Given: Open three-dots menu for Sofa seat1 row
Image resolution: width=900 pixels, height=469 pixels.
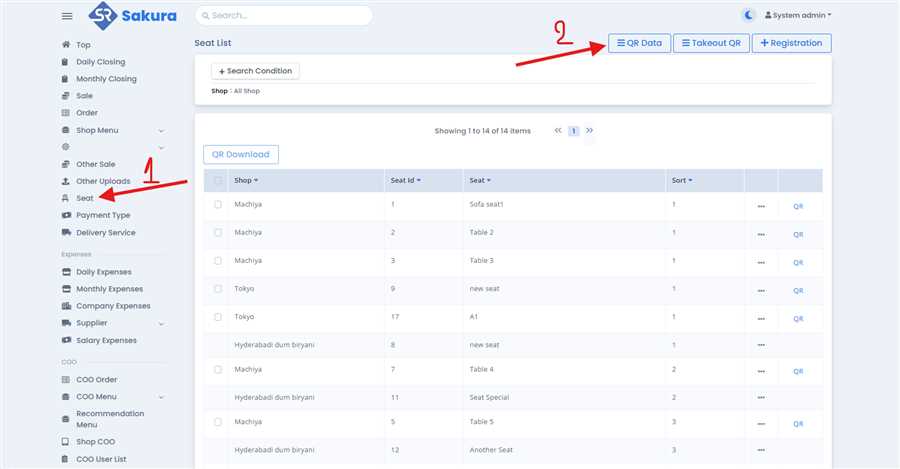Looking at the screenshot, I should [x=761, y=206].
